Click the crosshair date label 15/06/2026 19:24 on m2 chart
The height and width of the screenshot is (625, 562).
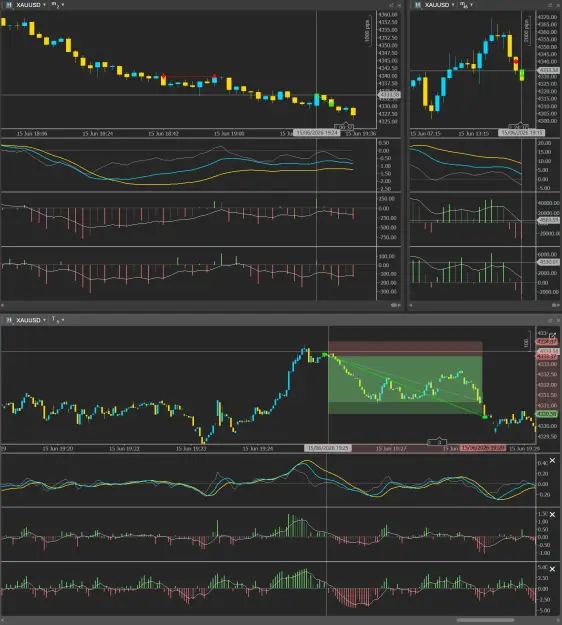click(x=317, y=133)
